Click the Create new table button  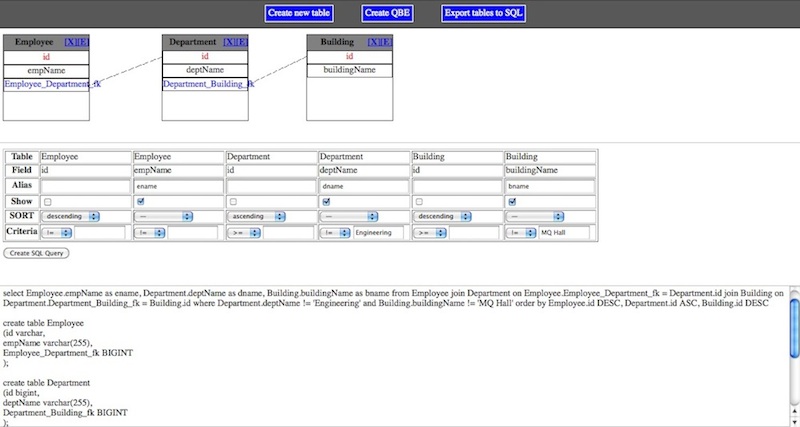coord(299,13)
